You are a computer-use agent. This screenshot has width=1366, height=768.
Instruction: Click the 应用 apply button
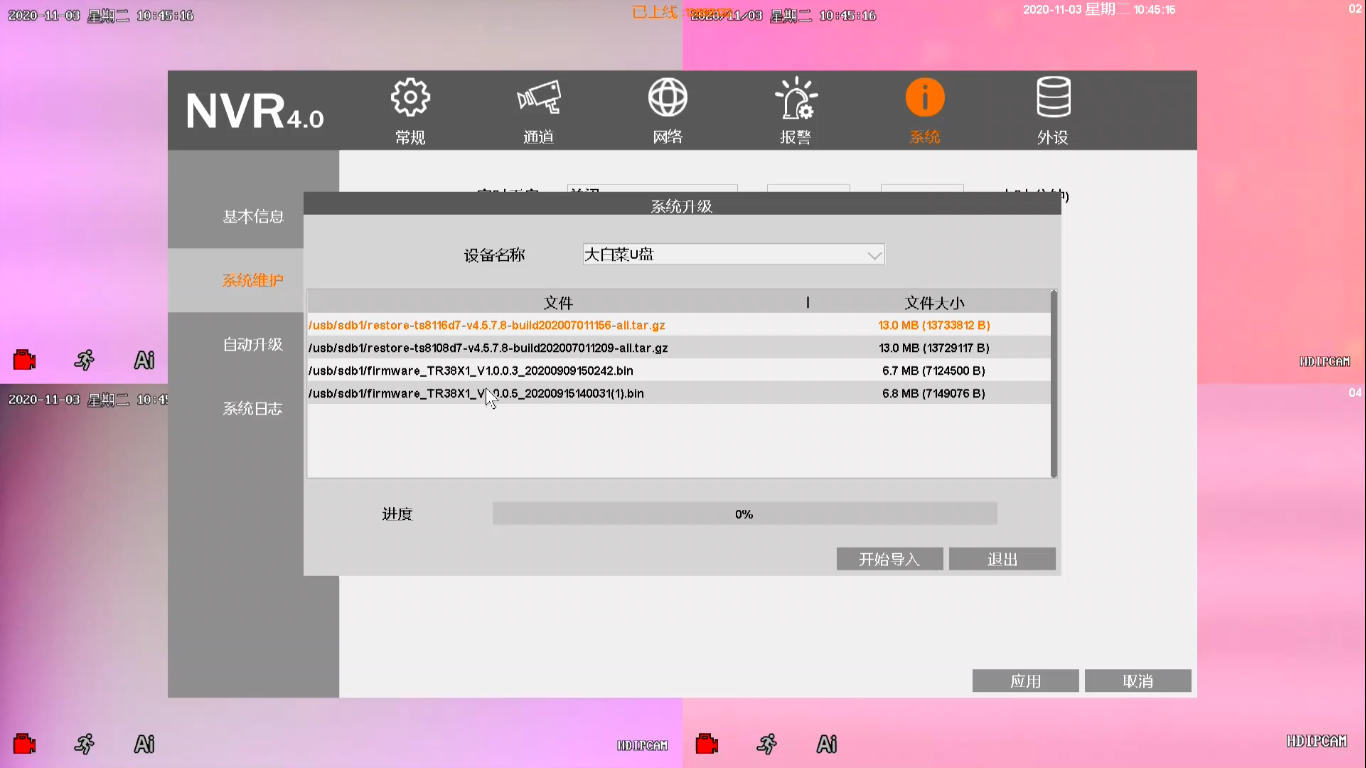coord(1026,681)
